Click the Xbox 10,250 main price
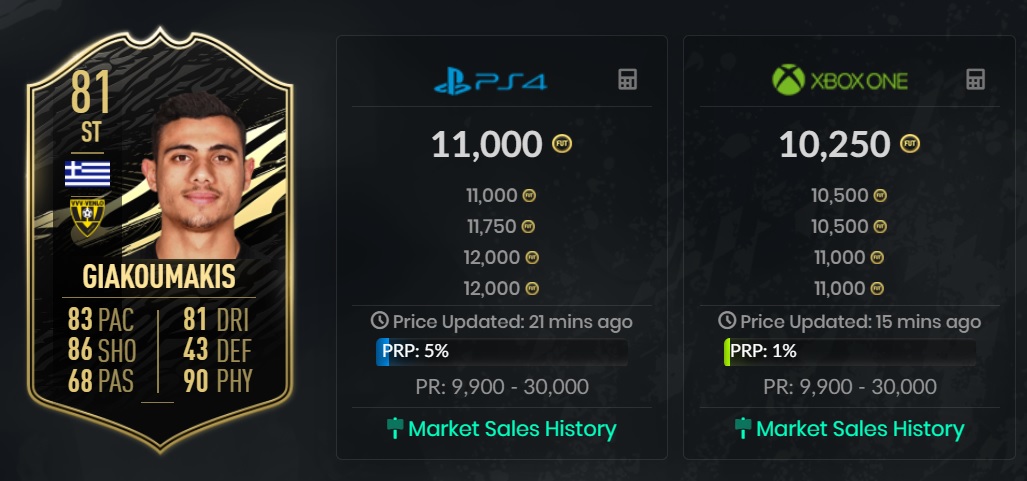This screenshot has width=1027, height=481. 834,145
